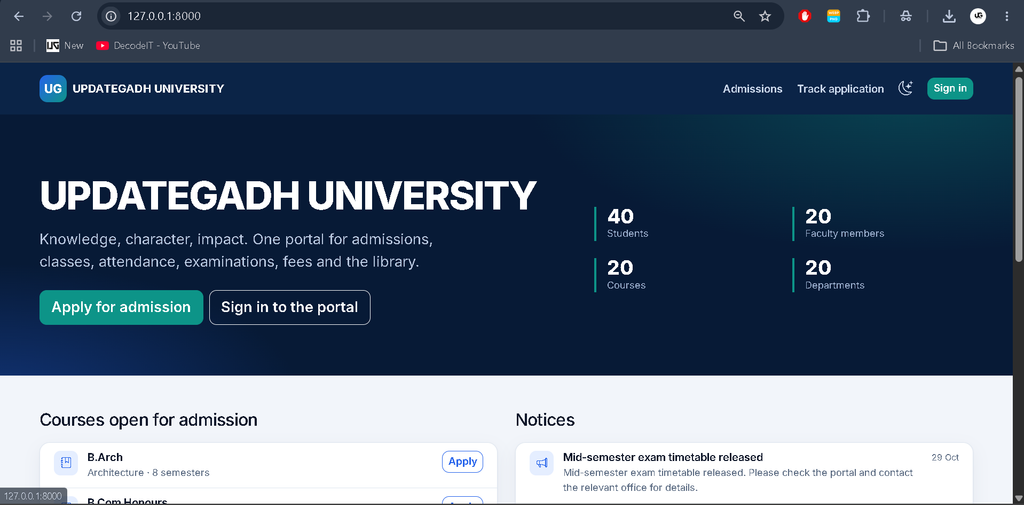Bookmark this page with the star icon

tap(765, 16)
